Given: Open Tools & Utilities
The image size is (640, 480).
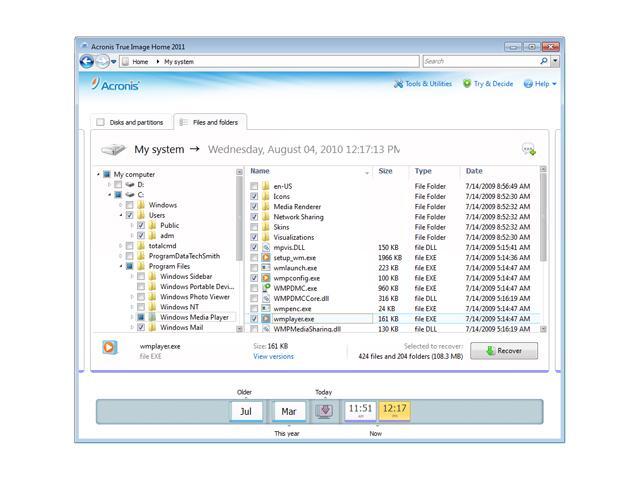Looking at the screenshot, I should tap(422, 84).
